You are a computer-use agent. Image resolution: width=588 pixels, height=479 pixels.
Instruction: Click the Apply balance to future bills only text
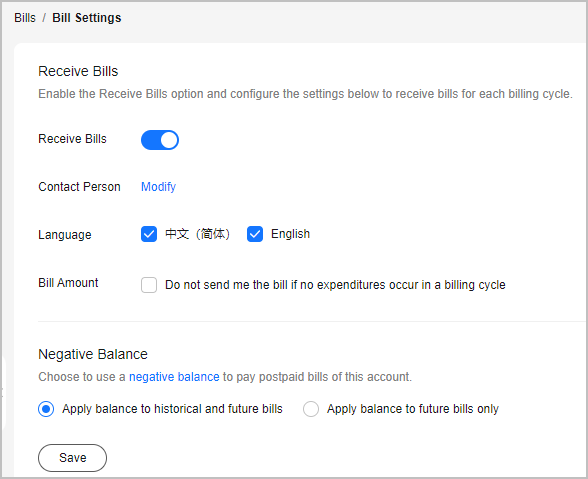click(x=412, y=409)
